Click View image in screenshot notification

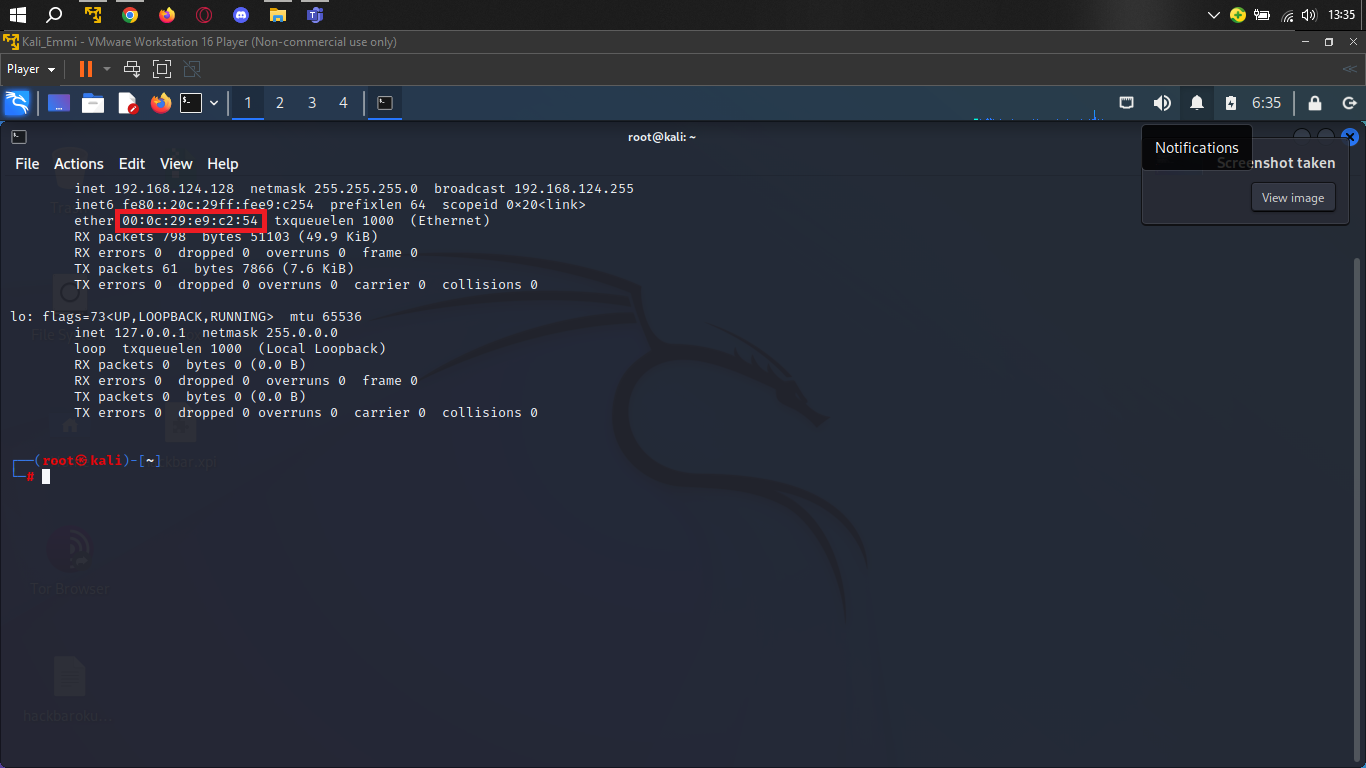click(1293, 197)
